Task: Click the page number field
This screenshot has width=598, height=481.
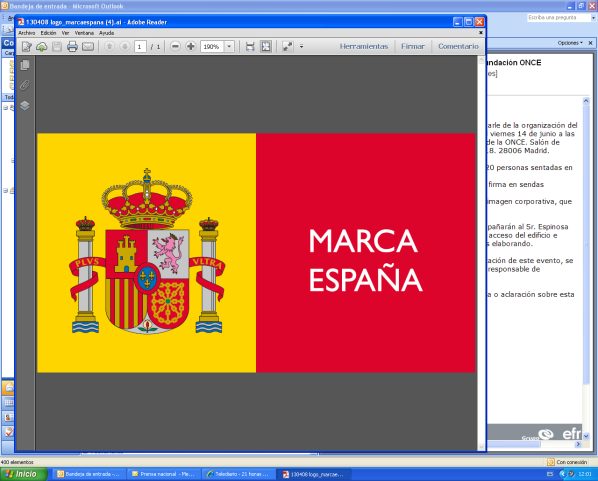Action: click(x=140, y=47)
